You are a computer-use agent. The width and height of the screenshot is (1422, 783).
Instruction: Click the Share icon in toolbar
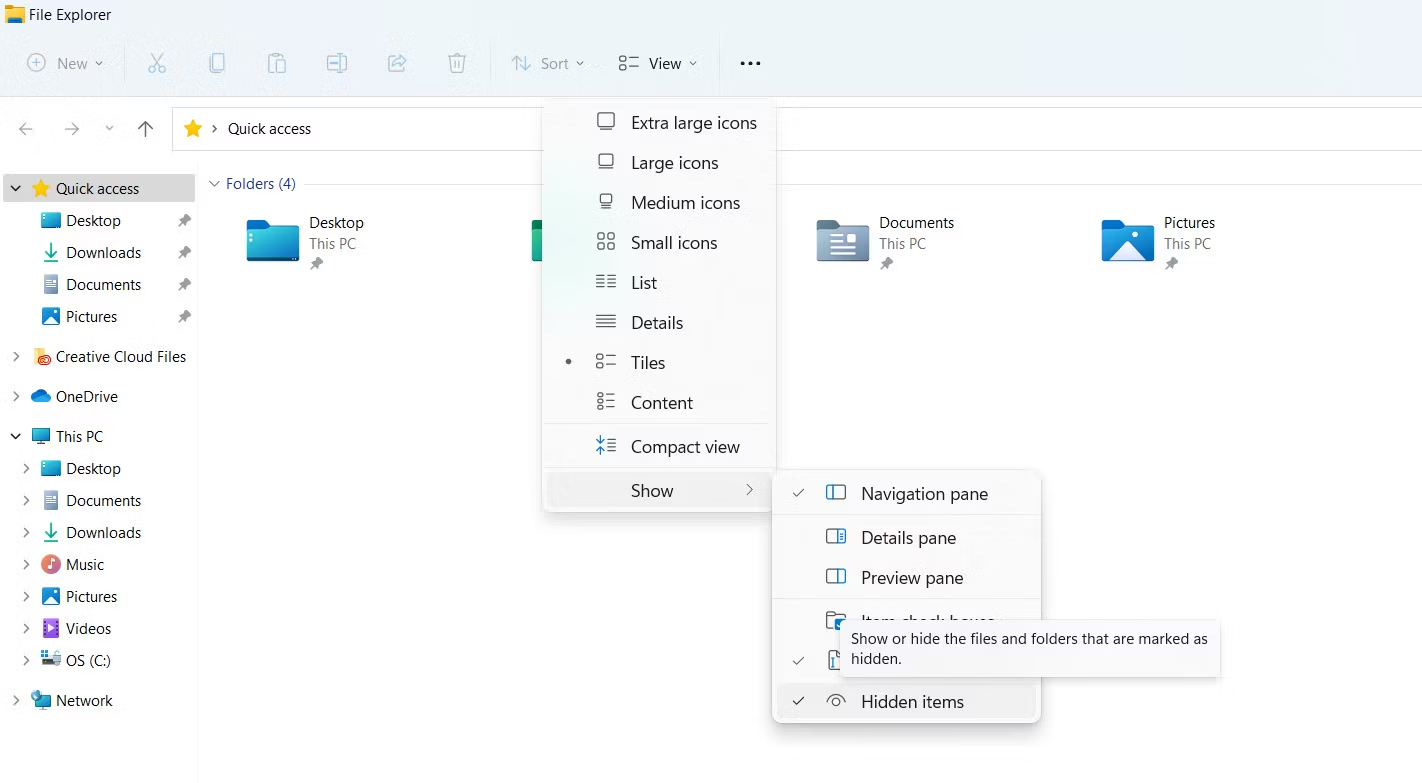pos(397,63)
